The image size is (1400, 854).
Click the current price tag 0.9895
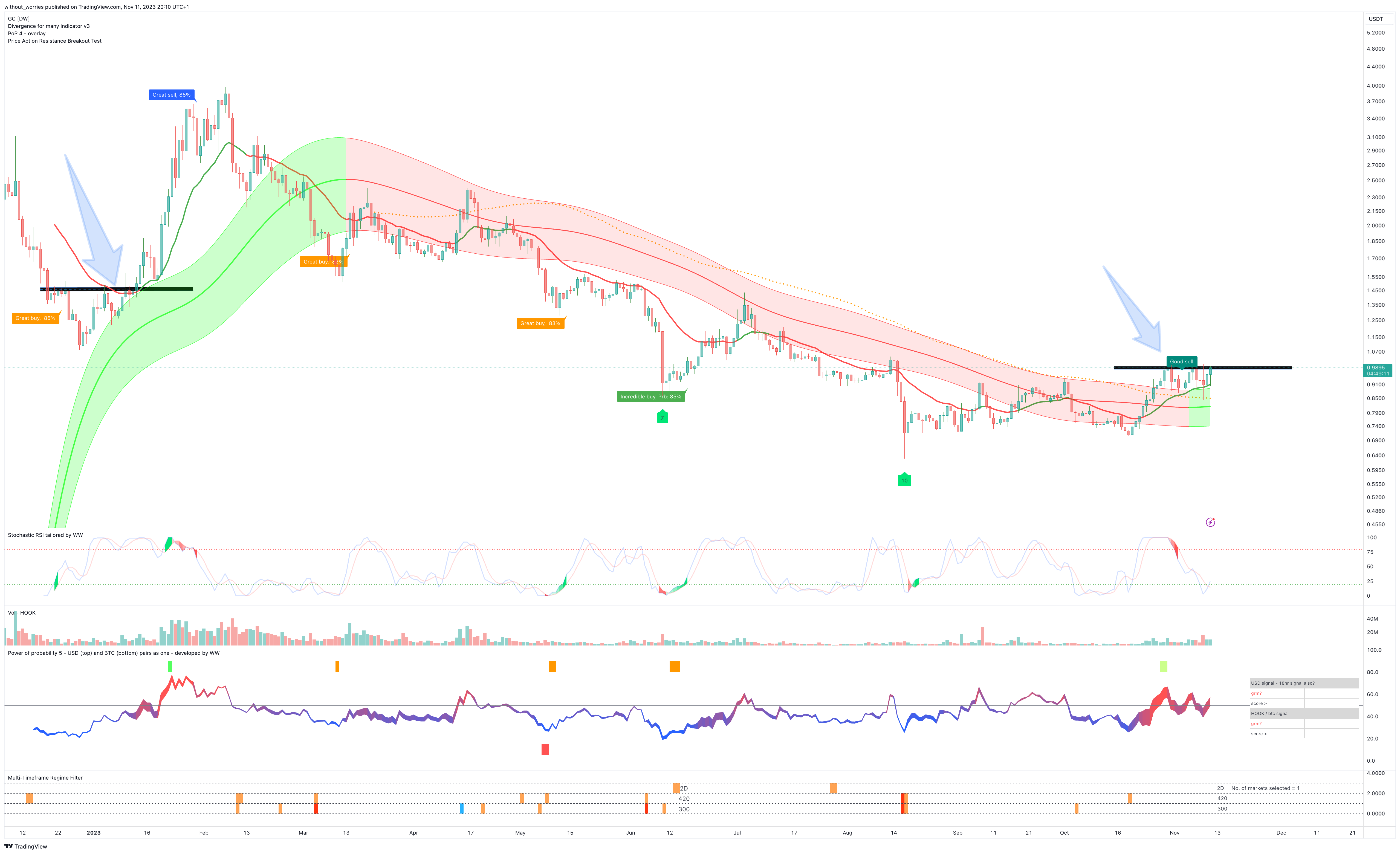click(x=1377, y=370)
